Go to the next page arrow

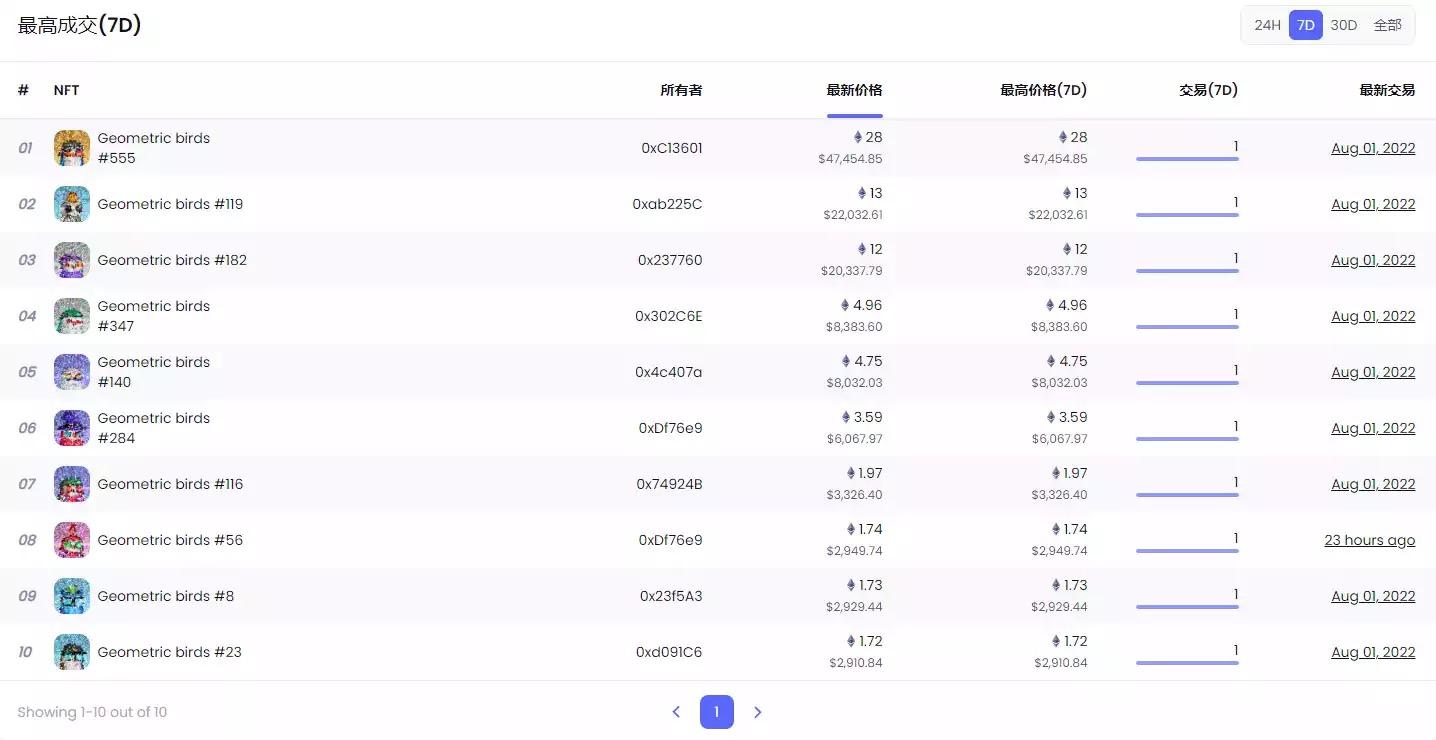point(757,712)
